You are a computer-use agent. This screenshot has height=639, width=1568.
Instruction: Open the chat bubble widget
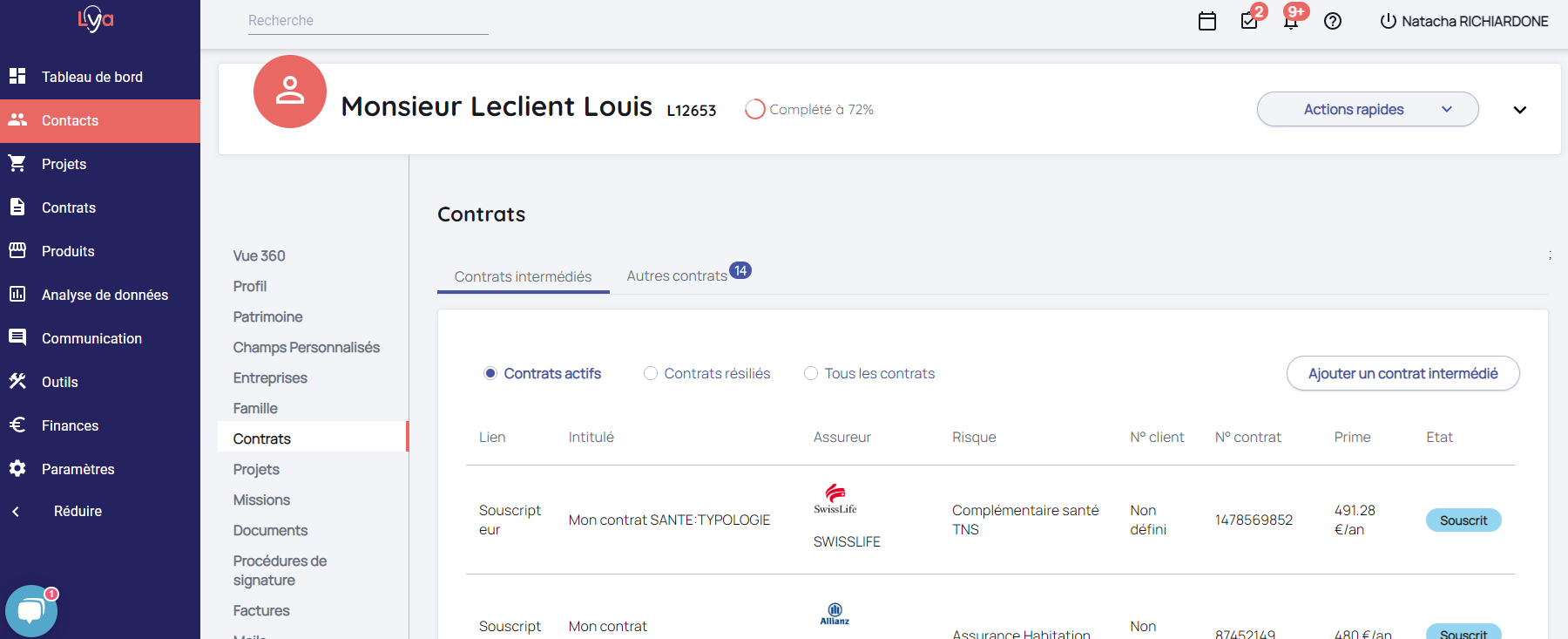[x=31, y=611]
